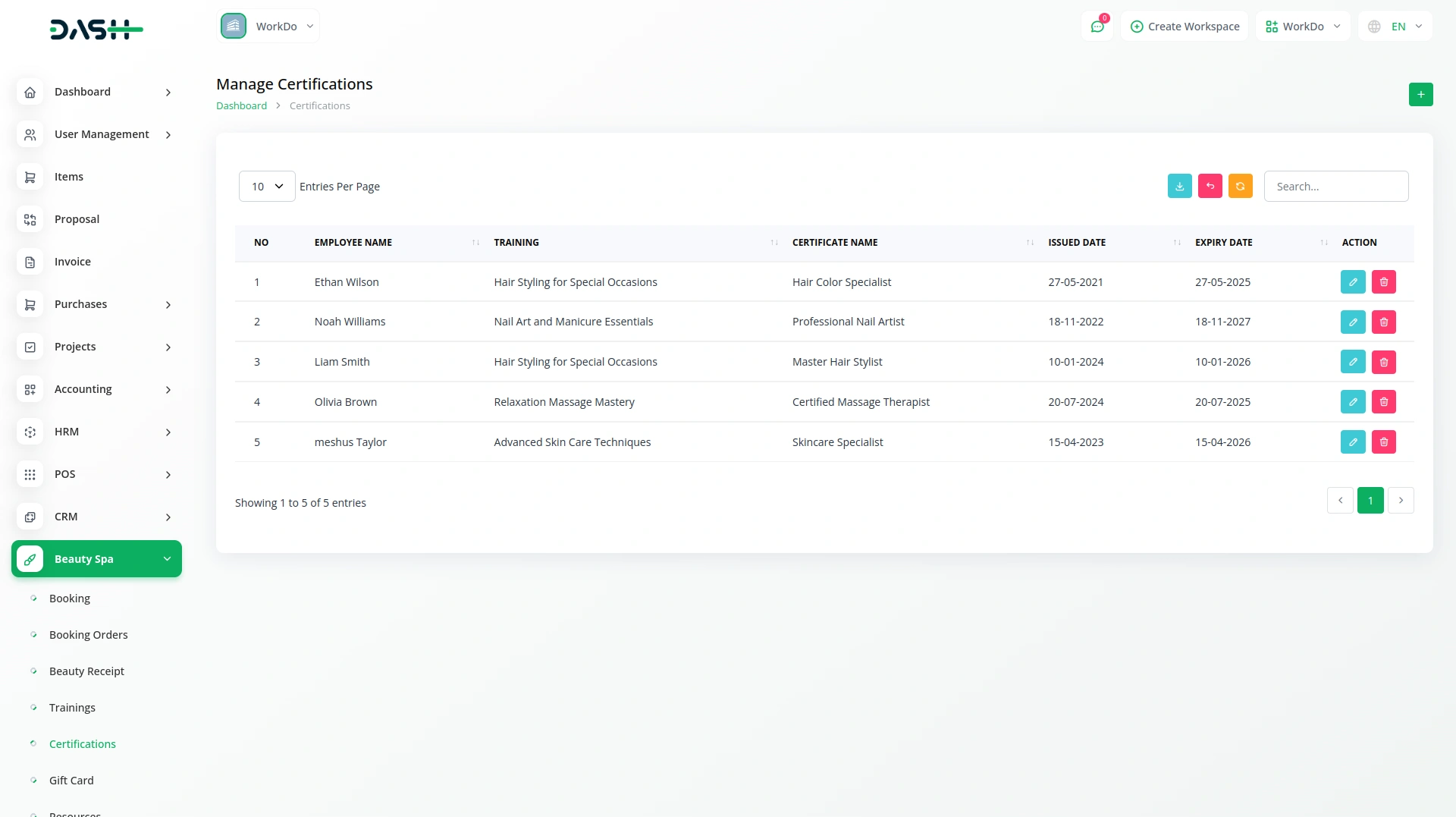Open the chat messages notification icon
1456x817 pixels.
pos(1097,27)
